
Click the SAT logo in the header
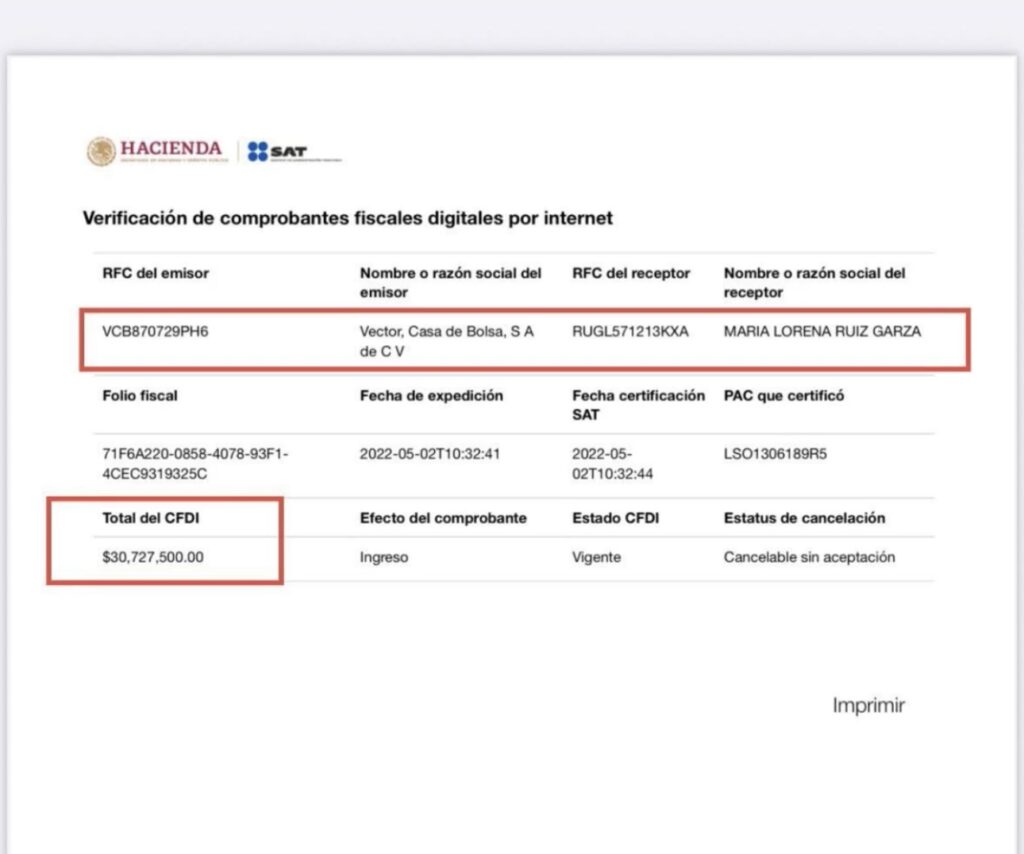click(278, 152)
